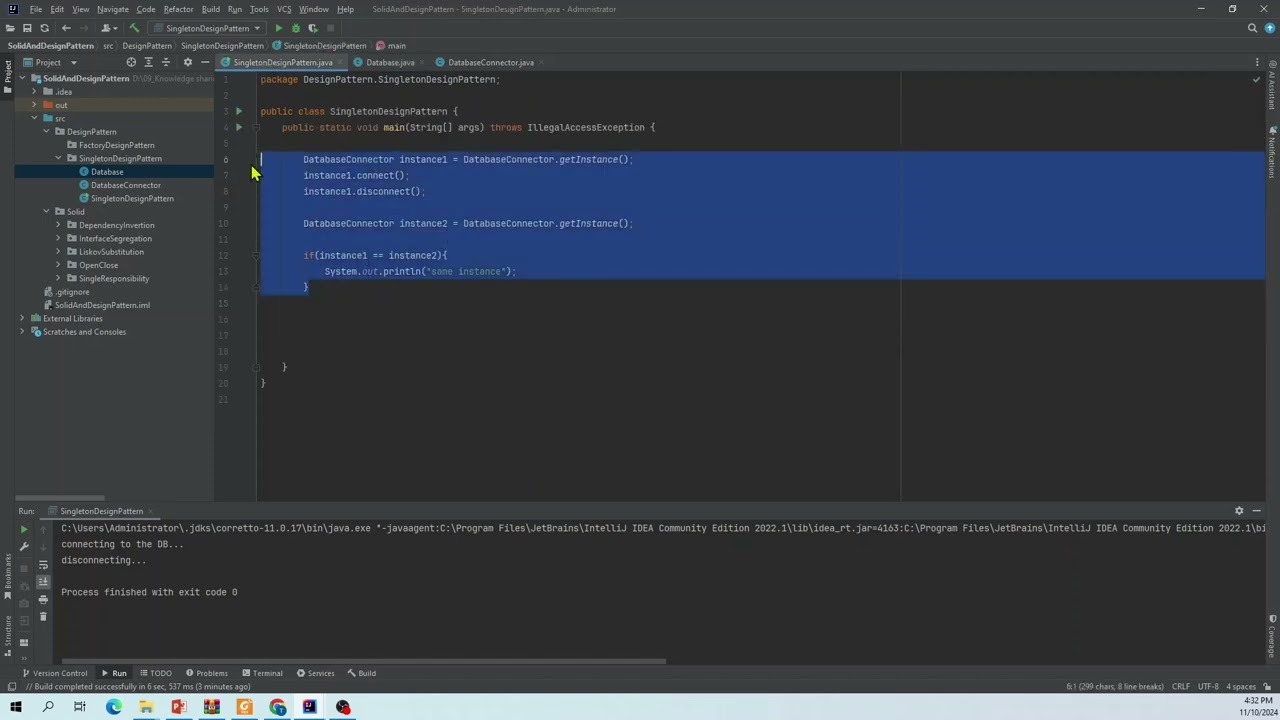This screenshot has width=1280, height=720.
Task: Run SingletonDesignPattern using the toolbar play icon
Action: 278,28
